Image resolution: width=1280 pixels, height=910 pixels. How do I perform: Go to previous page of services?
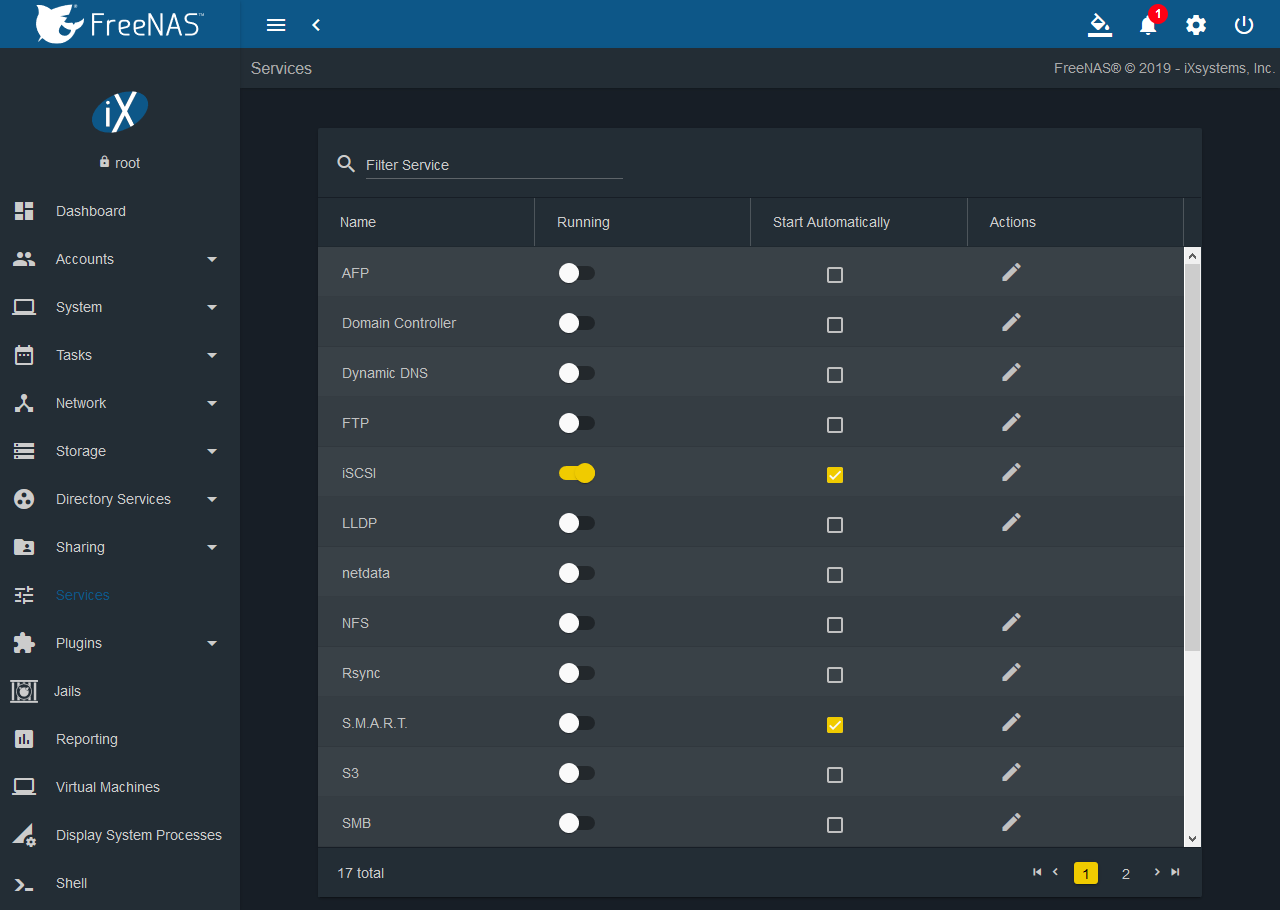pyautogui.click(x=1055, y=872)
